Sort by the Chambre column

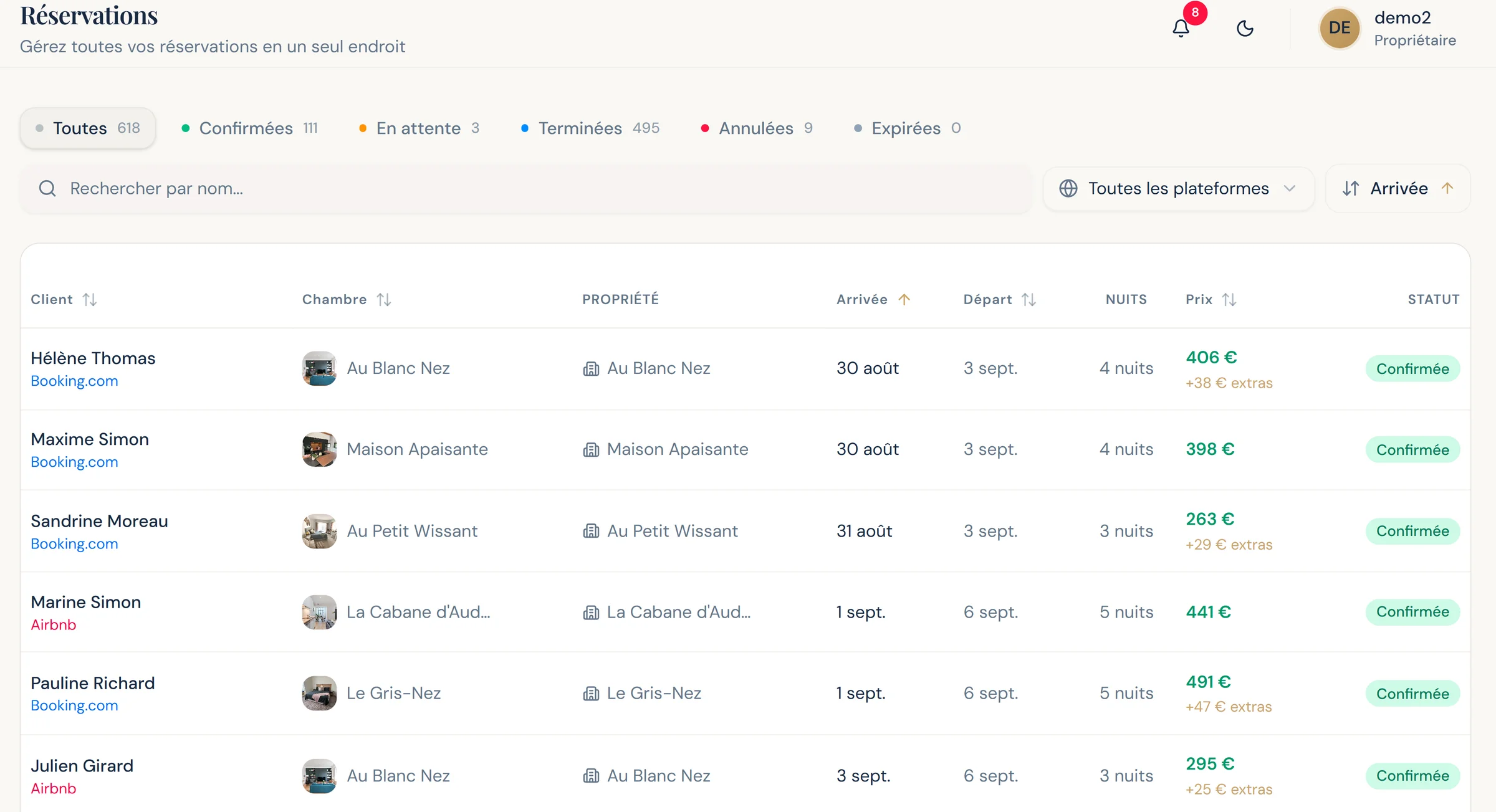click(347, 300)
